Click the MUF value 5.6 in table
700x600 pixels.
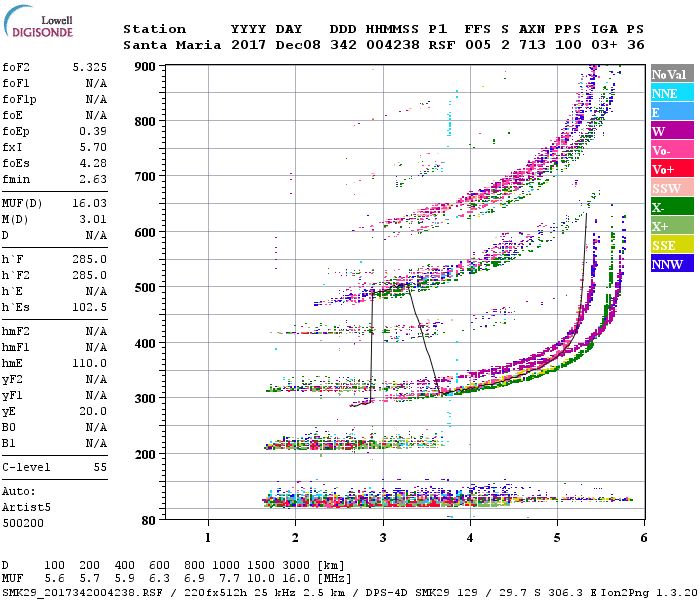(54, 579)
